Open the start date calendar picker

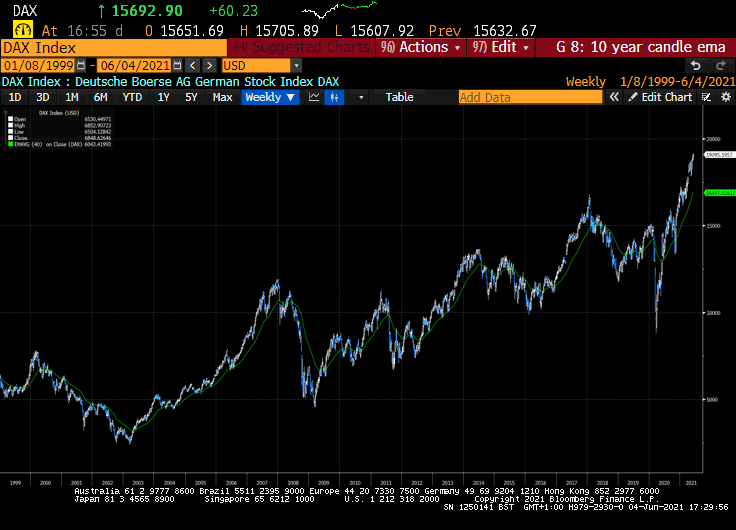pyautogui.click(x=81, y=65)
